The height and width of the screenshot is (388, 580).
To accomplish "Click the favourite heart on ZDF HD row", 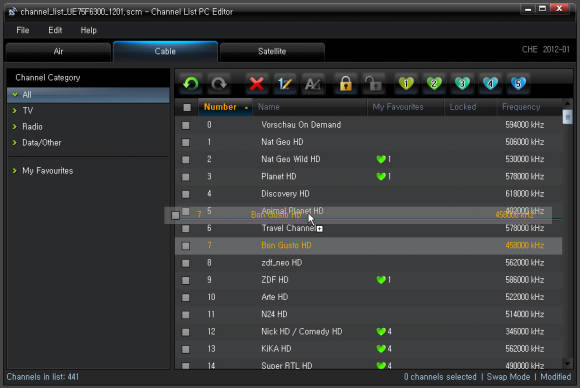I will coord(381,280).
